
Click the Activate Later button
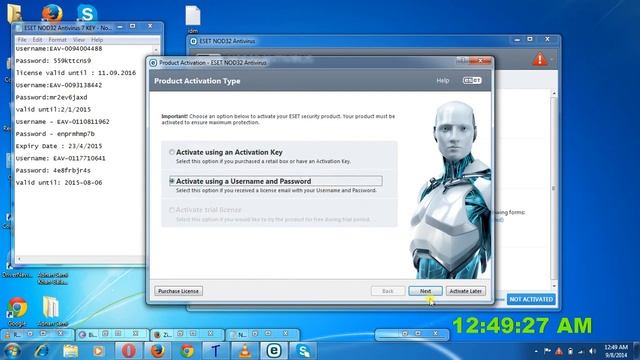tap(466, 291)
